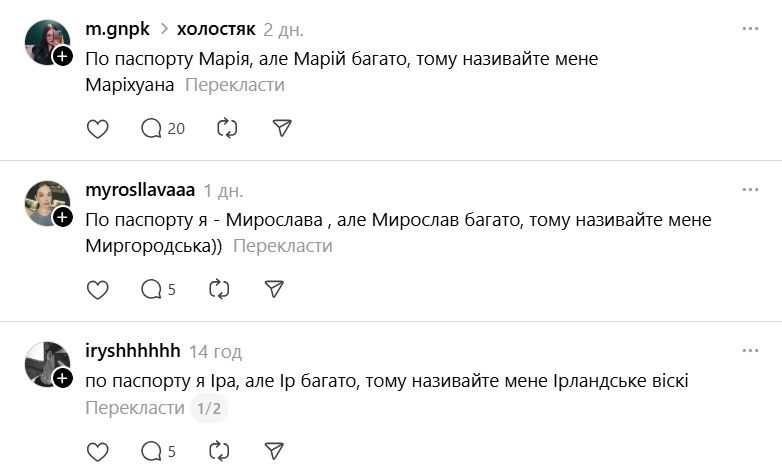Repost the iryshhhhhh Ірландське віскі post
This screenshot has width=782, height=473.
click(x=219, y=452)
